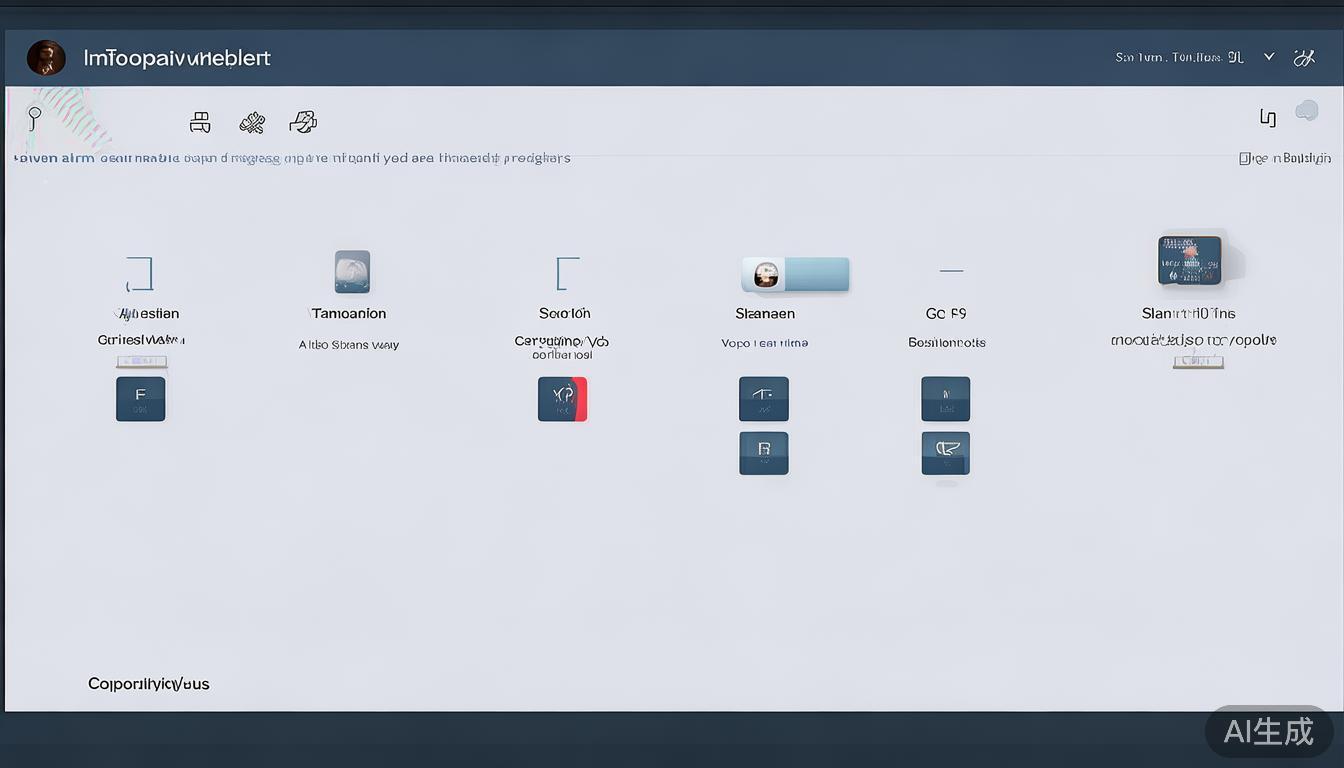The height and width of the screenshot is (768, 1344).
Task: Click the small box under GrilresIWalva
Action: [x=141, y=362]
